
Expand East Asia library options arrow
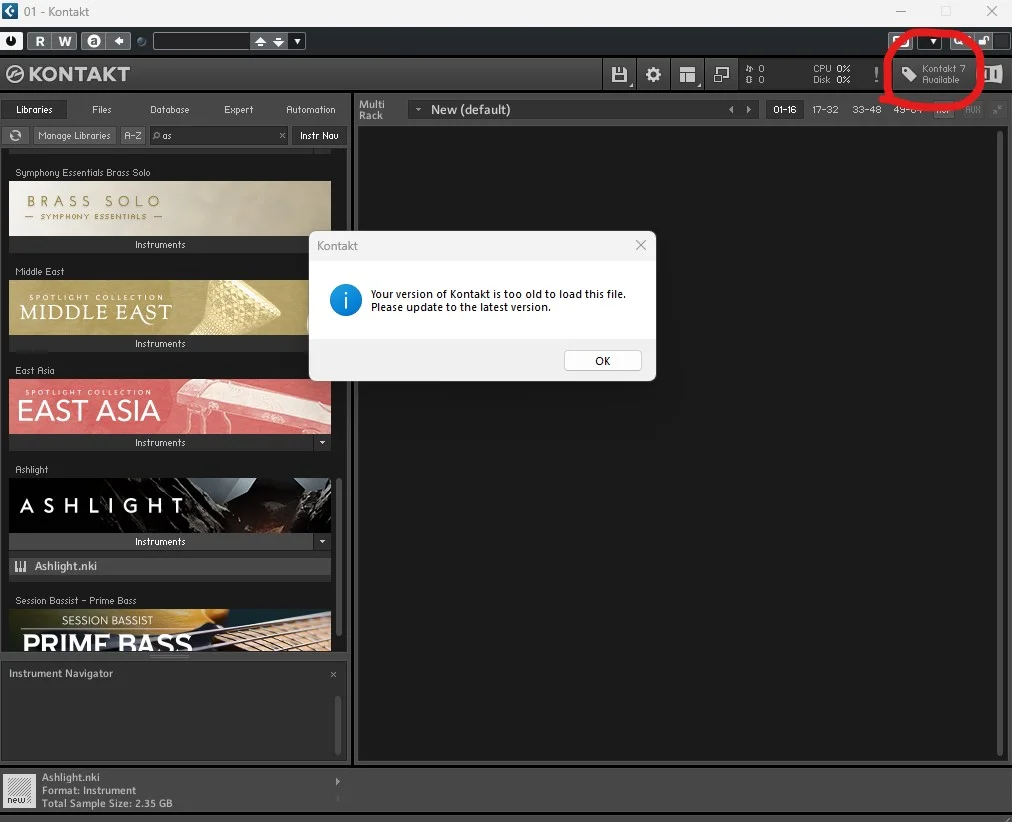[x=322, y=443]
